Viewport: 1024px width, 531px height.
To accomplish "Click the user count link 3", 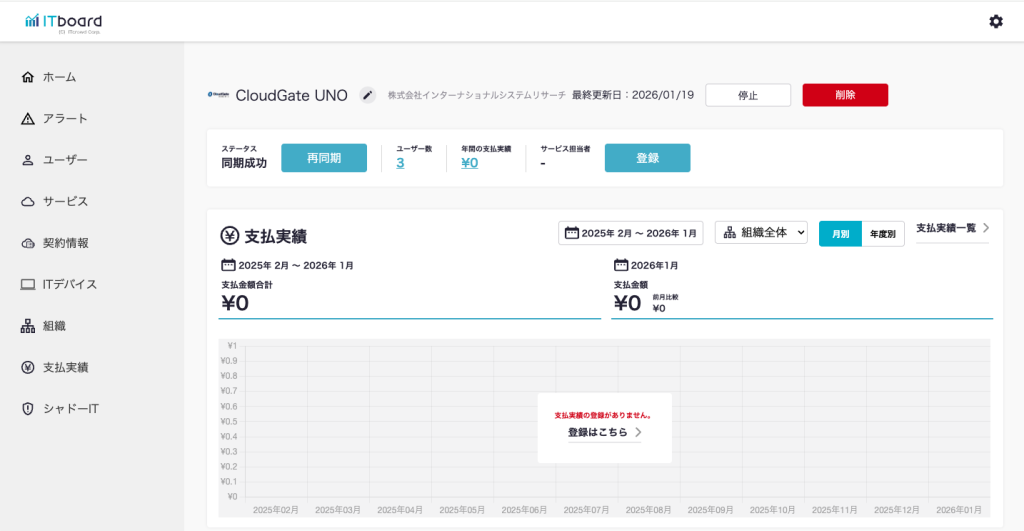I will [x=400, y=163].
